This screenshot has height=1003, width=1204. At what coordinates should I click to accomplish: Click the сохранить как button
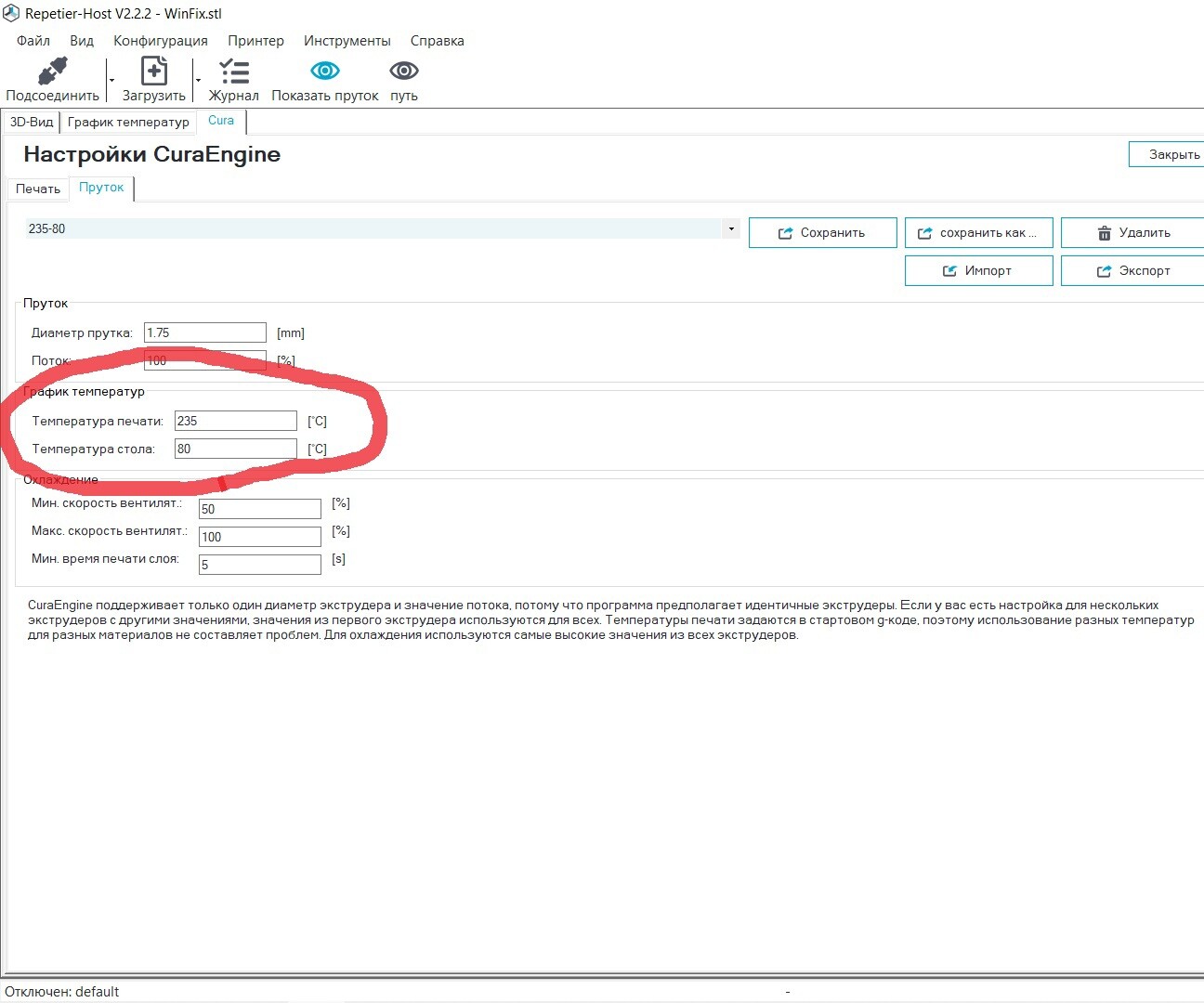click(979, 233)
